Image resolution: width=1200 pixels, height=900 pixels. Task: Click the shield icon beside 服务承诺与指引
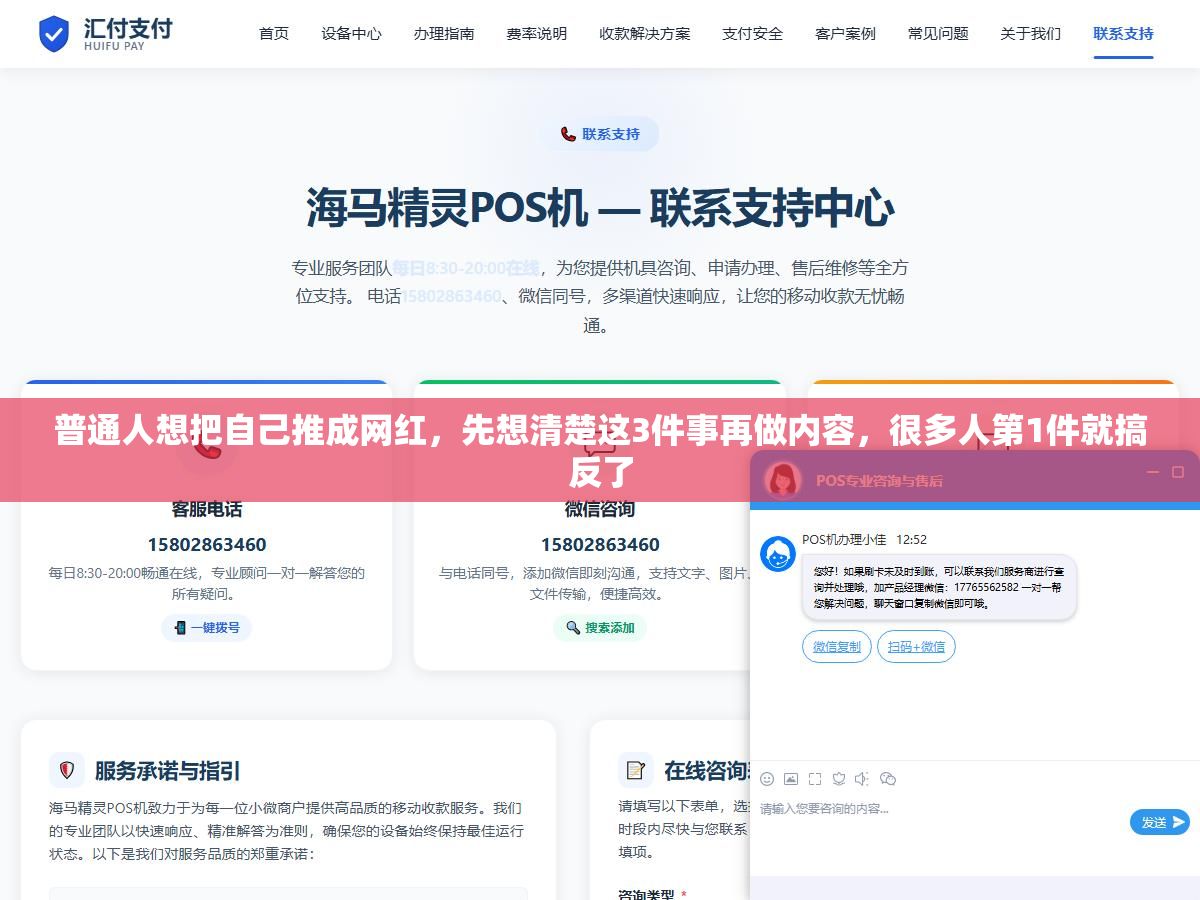click(67, 770)
